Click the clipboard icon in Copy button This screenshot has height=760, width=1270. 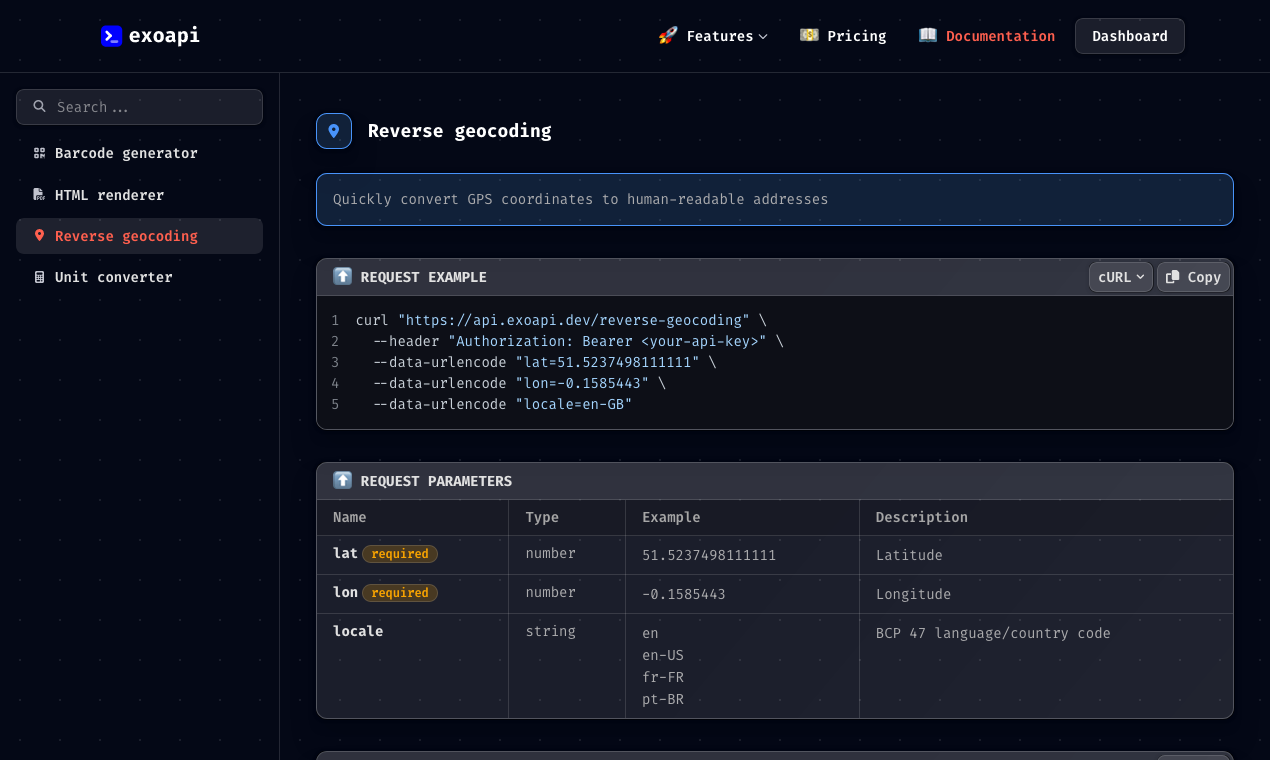pos(1173,277)
